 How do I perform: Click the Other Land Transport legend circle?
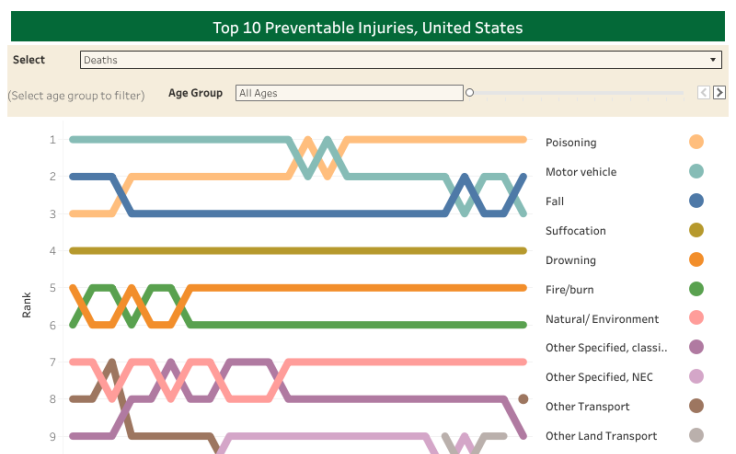696,435
